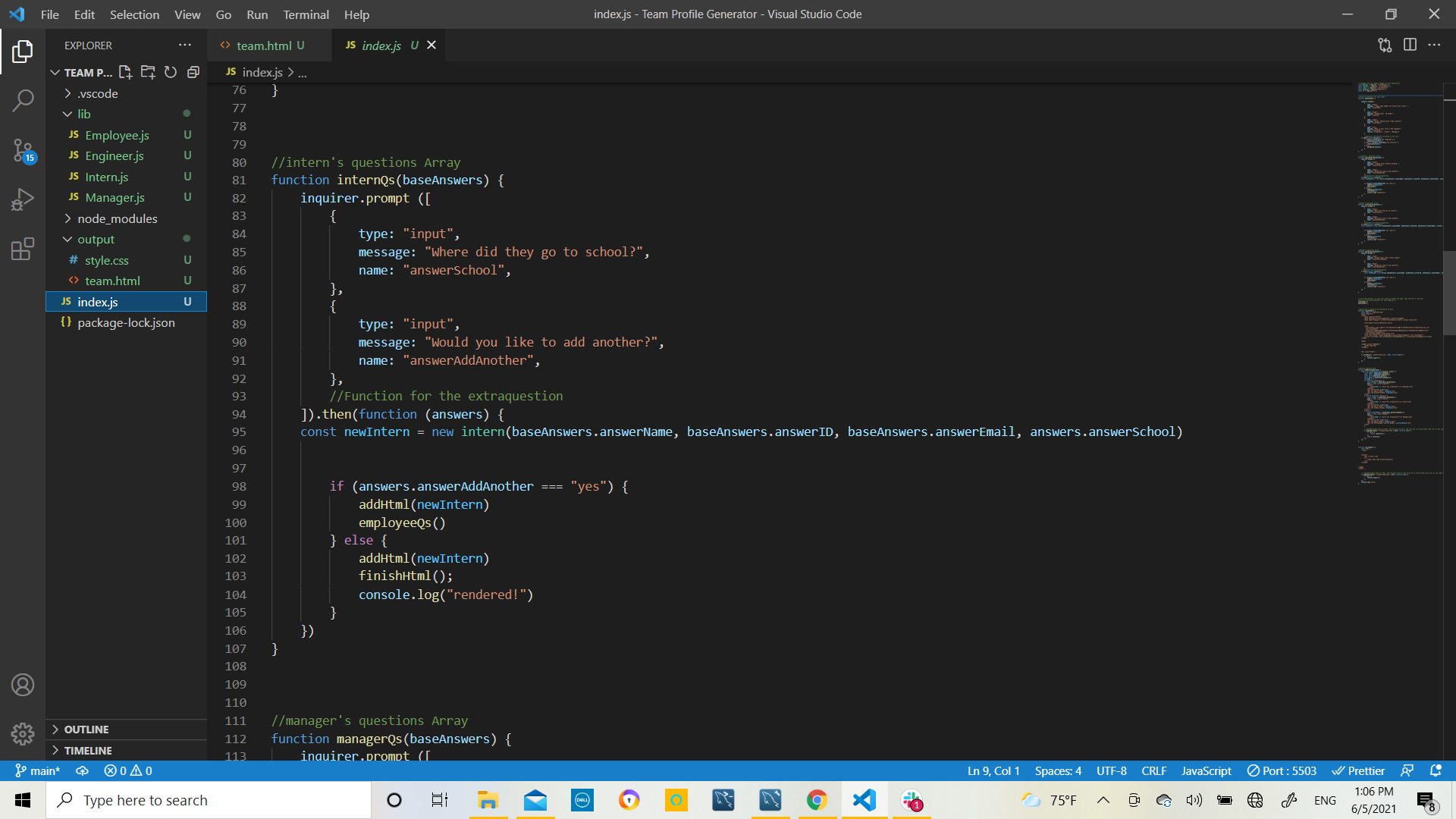Expand the OUTLINE section
Screen dimensions: 1456x819
(x=126, y=730)
